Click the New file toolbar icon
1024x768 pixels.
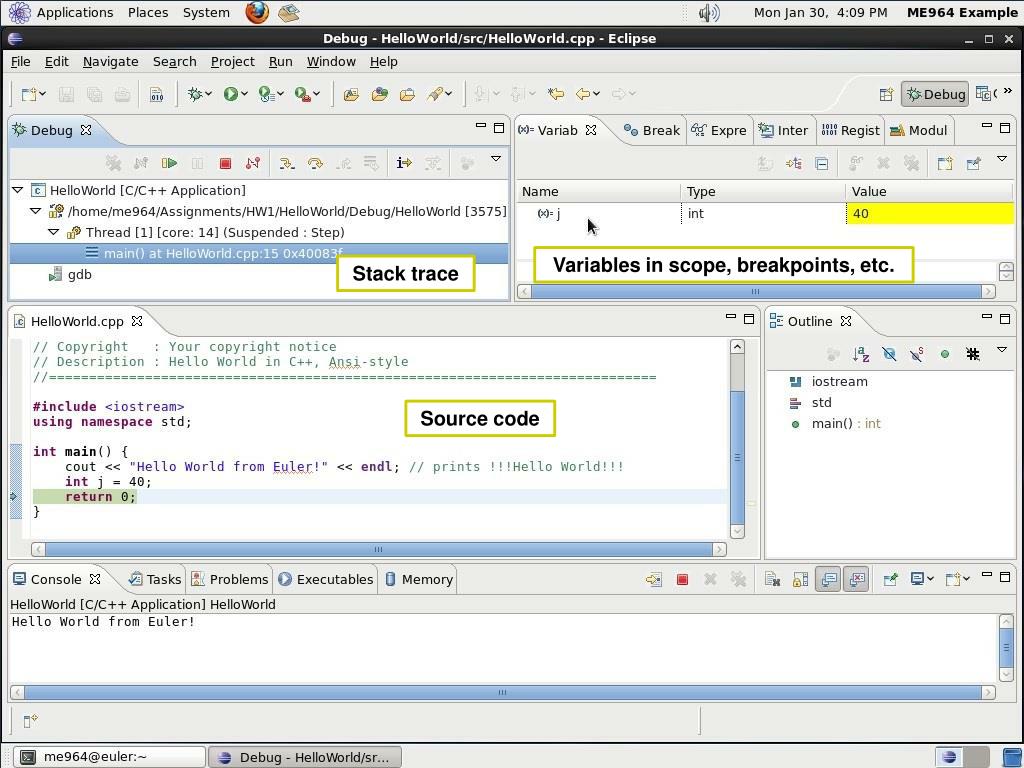tap(29, 95)
